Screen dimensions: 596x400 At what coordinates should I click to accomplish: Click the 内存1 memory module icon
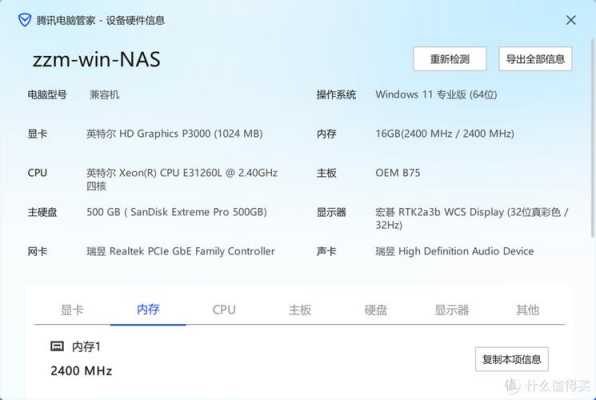coord(57,346)
